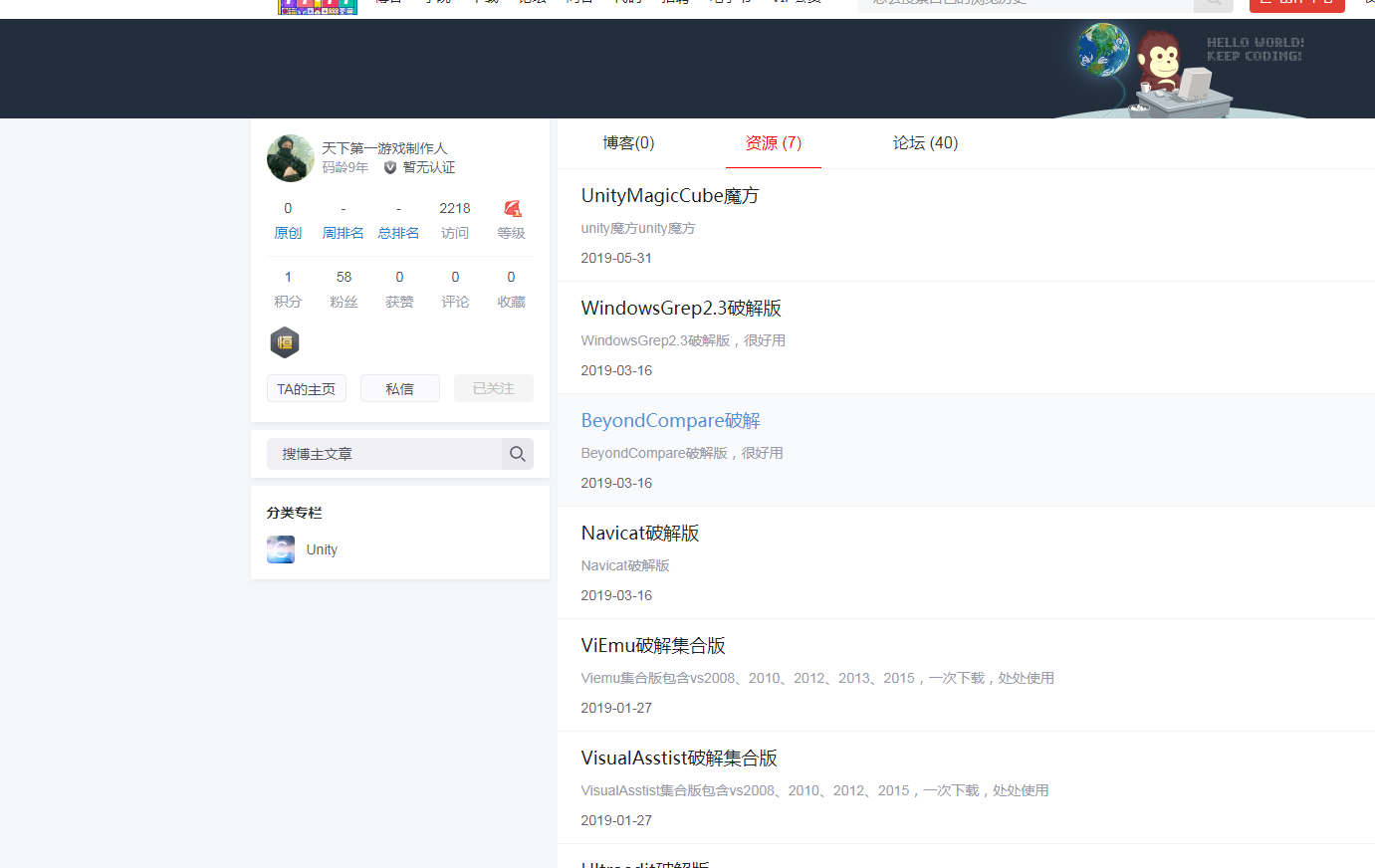Click date 2019-03-16 under Navicat破解版

coord(616,595)
